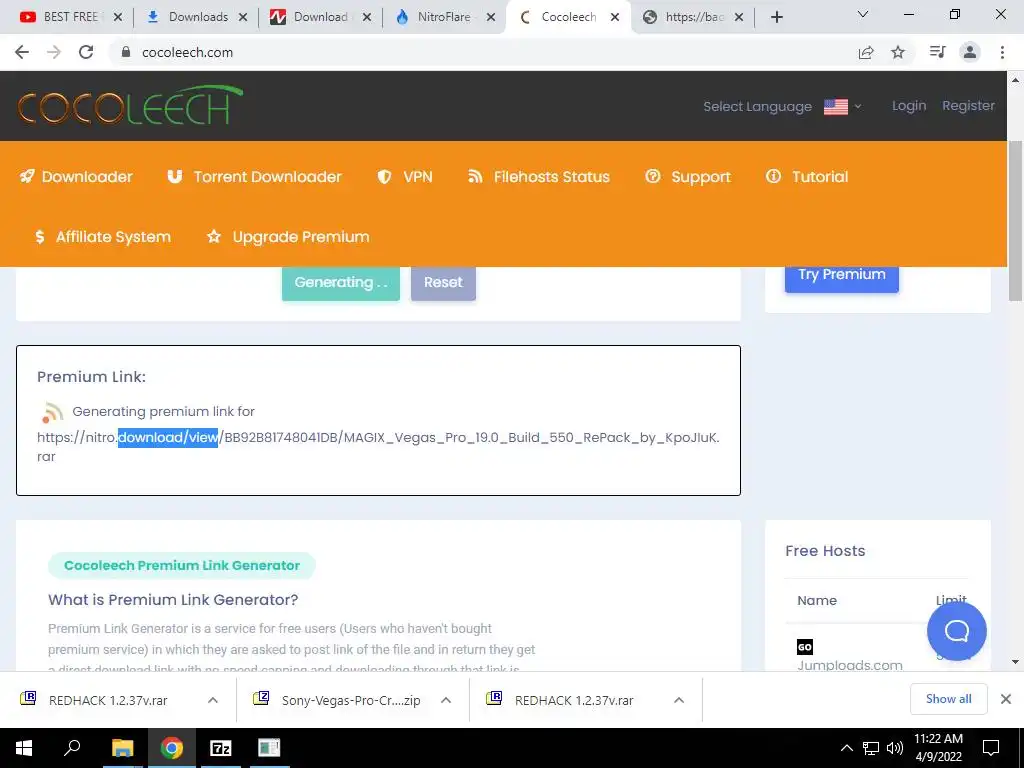The width and height of the screenshot is (1024, 768).
Task: Click Show all downloads
Action: coord(948,699)
